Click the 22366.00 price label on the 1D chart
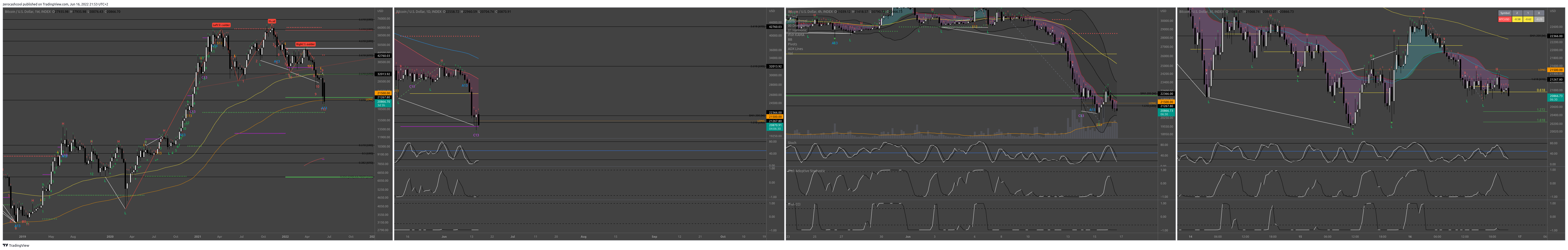 pyautogui.click(x=775, y=113)
